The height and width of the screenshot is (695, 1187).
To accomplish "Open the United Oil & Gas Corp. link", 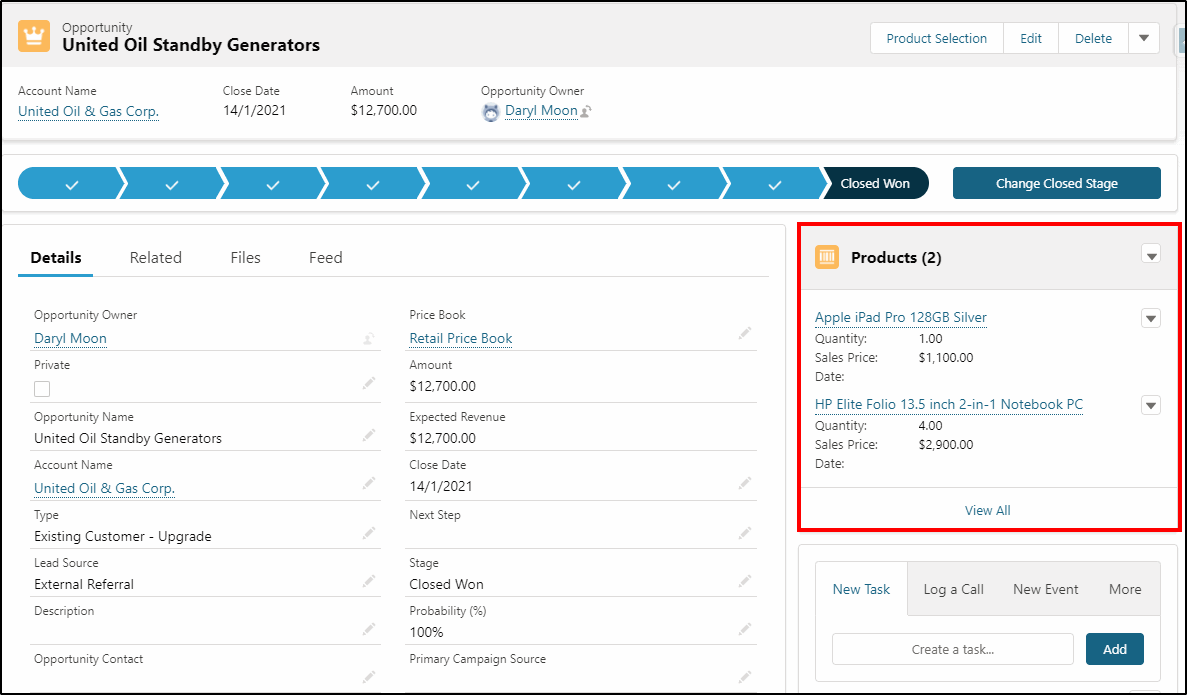I will pos(88,111).
